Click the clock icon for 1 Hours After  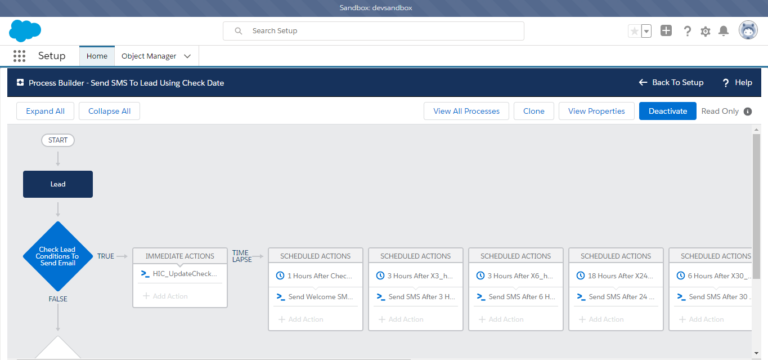(280, 276)
